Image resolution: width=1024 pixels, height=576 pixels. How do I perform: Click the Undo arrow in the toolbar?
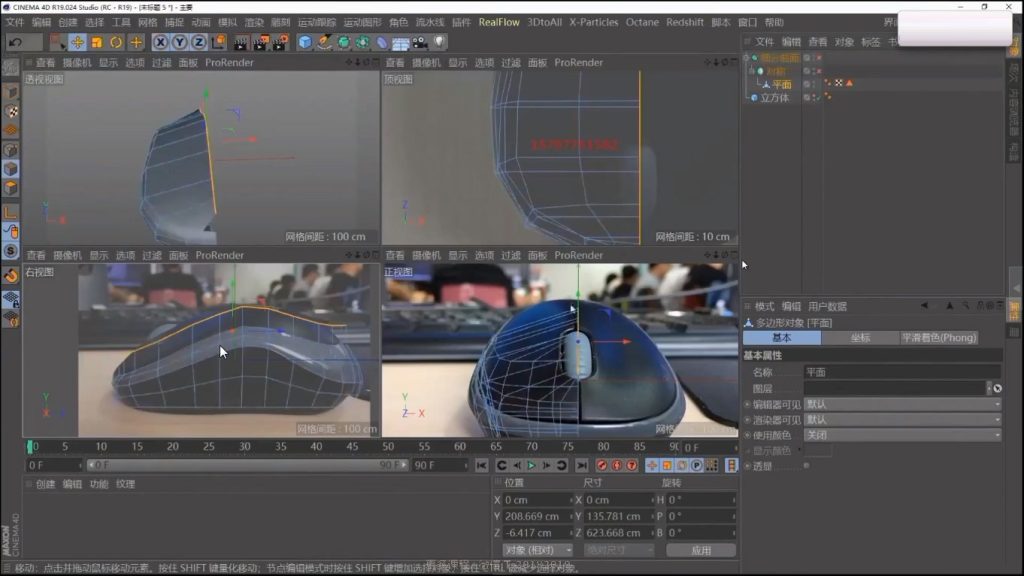[16, 42]
